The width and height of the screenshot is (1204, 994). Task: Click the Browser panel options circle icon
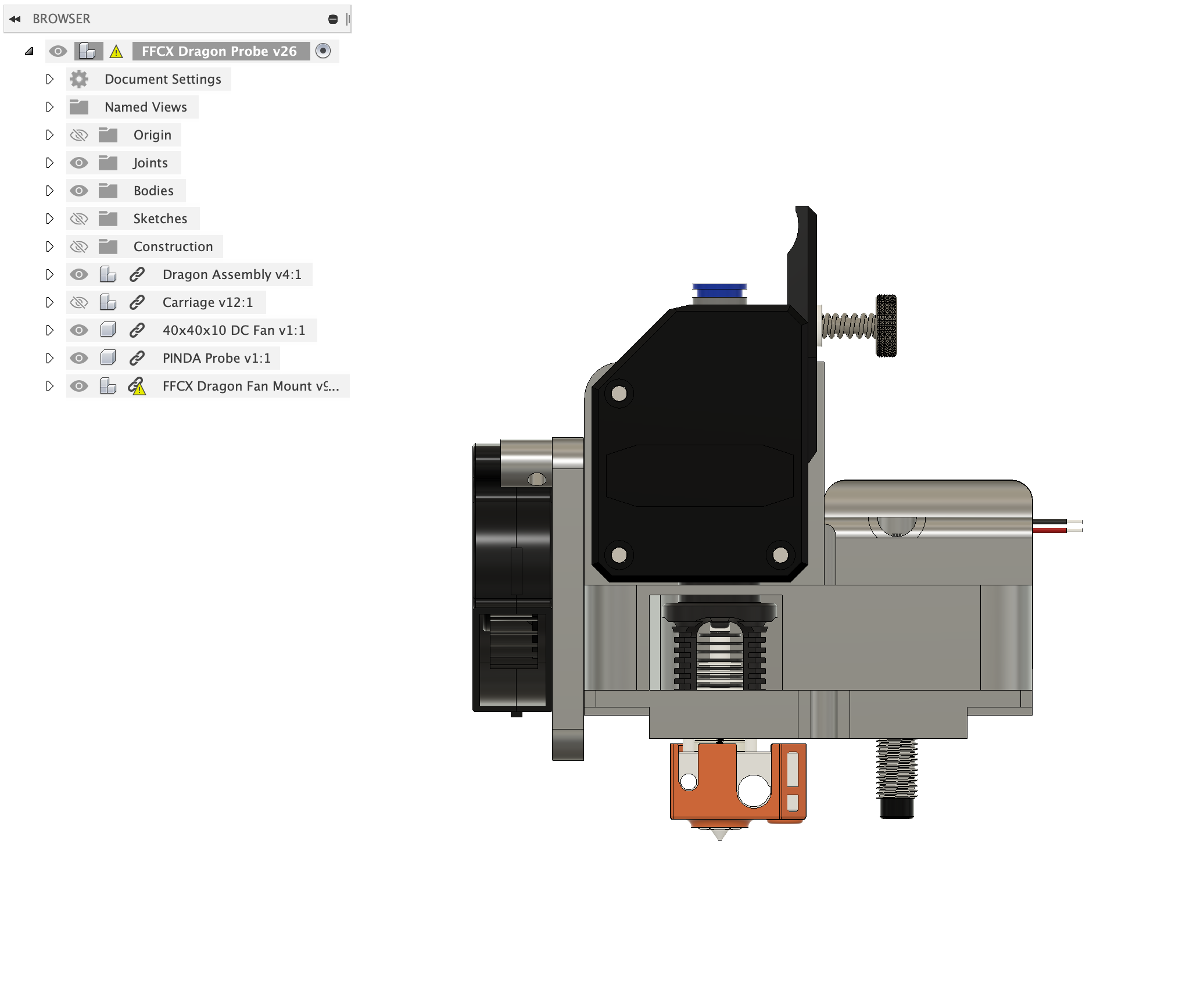[x=333, y=18]
